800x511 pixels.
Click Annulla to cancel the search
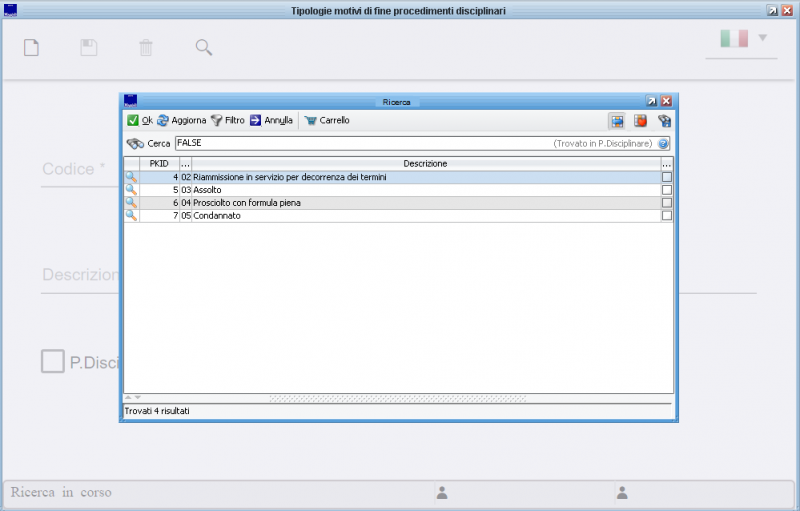coord(271,120)
